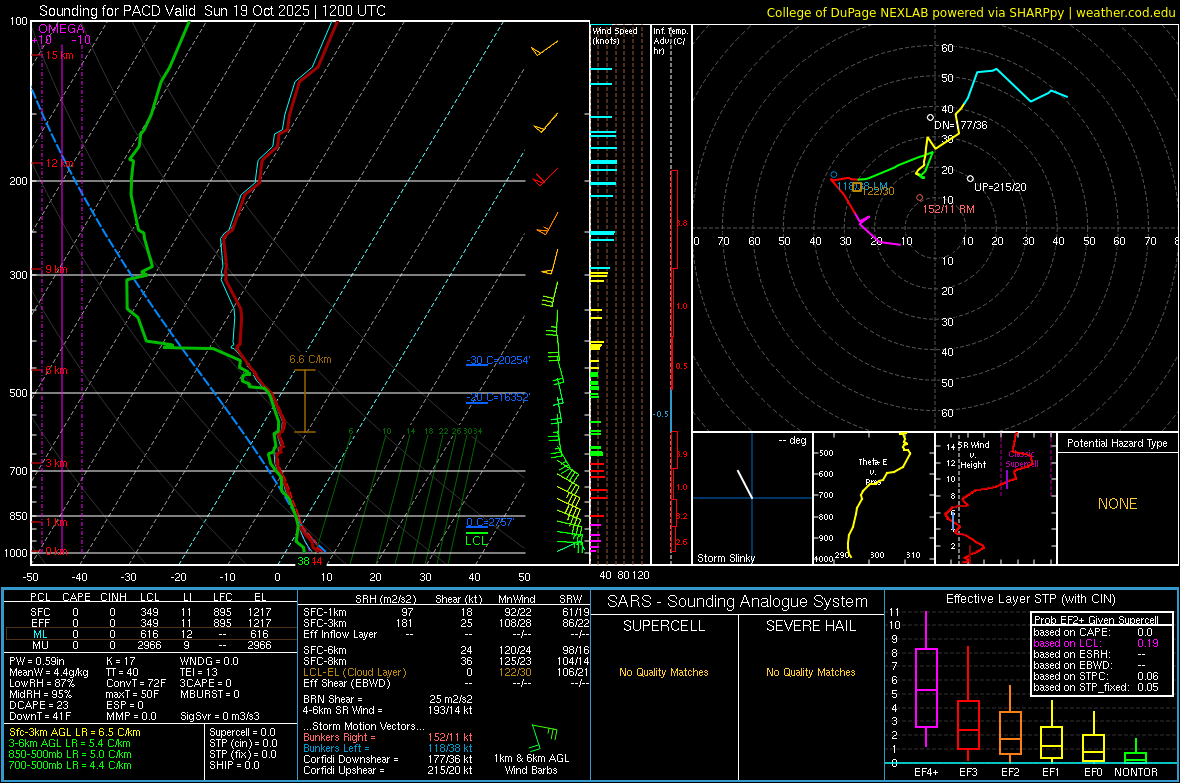1180x783 pixels.
Task: Click the Classic Supercell label
Action: [x=1022, y=459]
